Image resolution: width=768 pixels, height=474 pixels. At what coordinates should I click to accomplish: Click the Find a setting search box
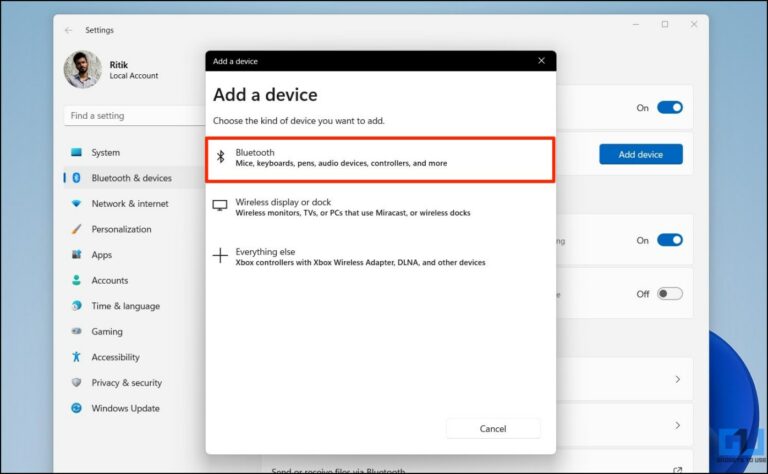coord(135,116)
